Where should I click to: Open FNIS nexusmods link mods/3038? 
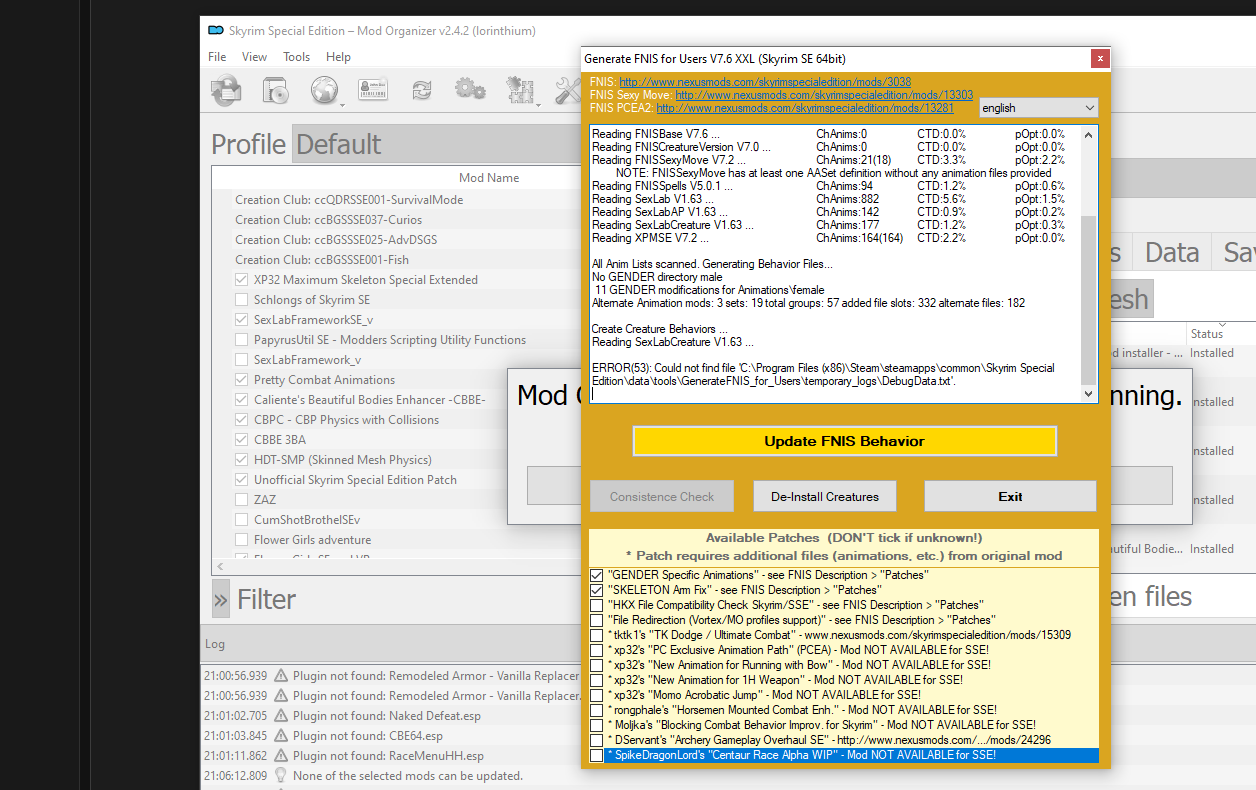pos(765,82)
